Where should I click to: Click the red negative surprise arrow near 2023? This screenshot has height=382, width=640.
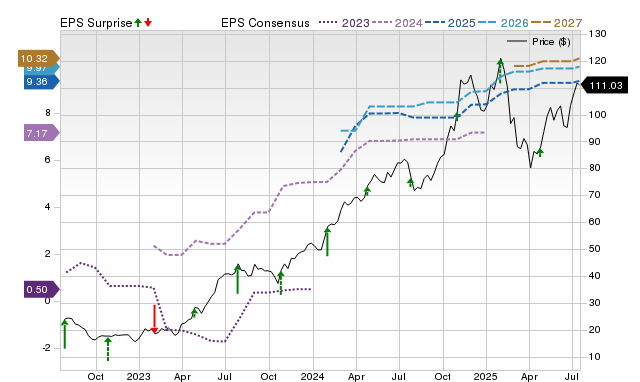click(x=154, y=319)
